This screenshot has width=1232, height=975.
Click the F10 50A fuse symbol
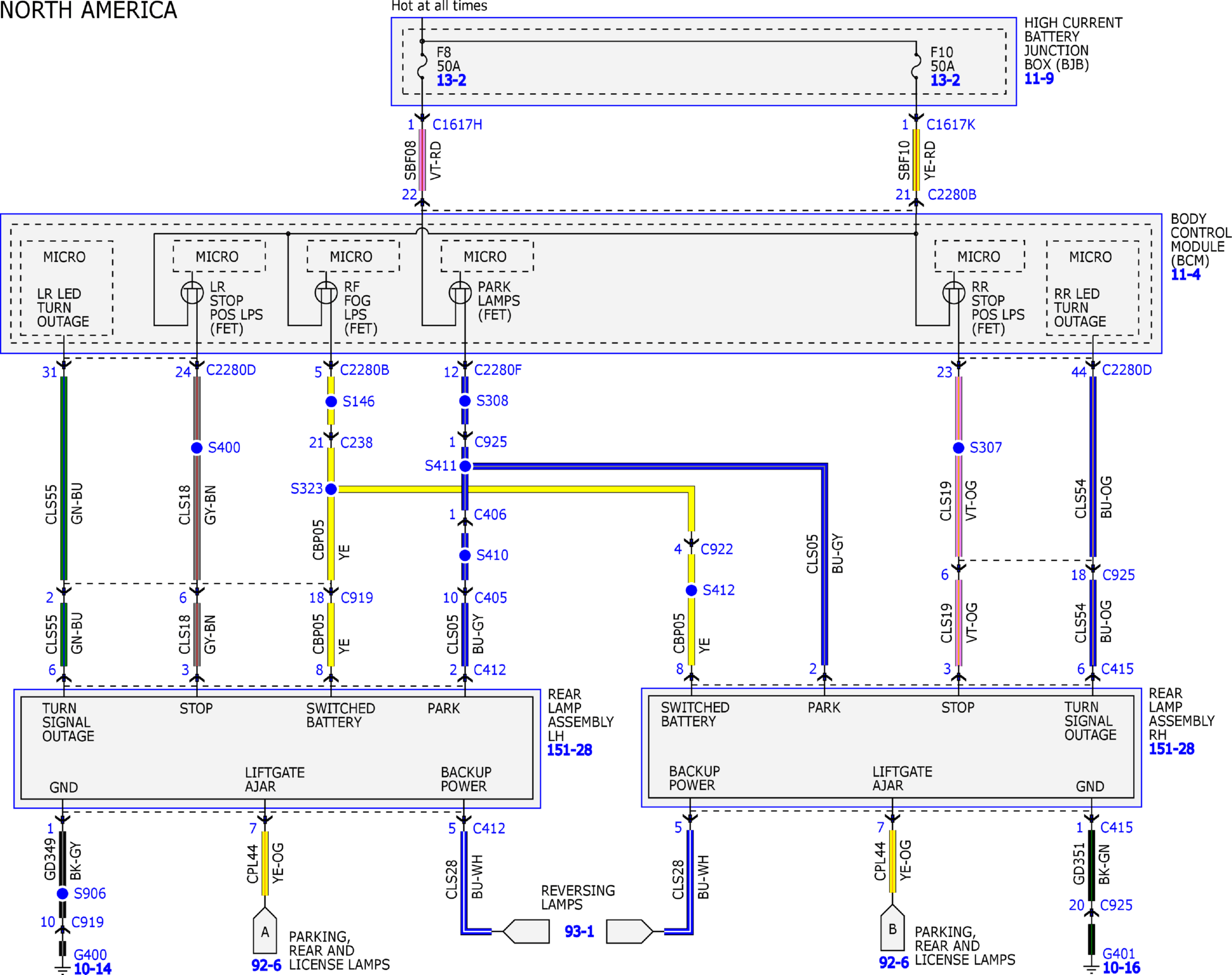point(916,65)
